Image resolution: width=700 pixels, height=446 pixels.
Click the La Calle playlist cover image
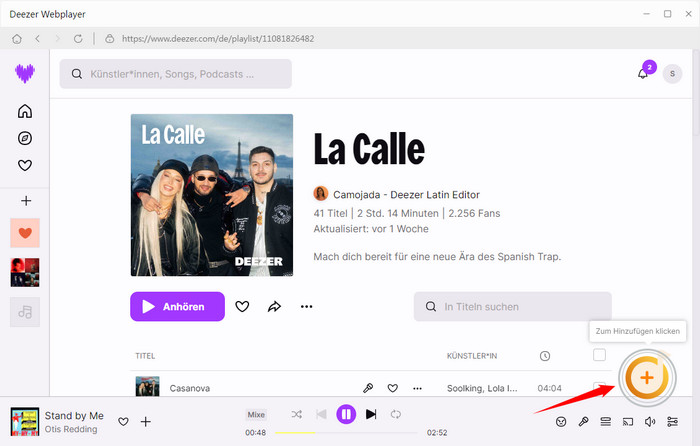coord(212,195)
